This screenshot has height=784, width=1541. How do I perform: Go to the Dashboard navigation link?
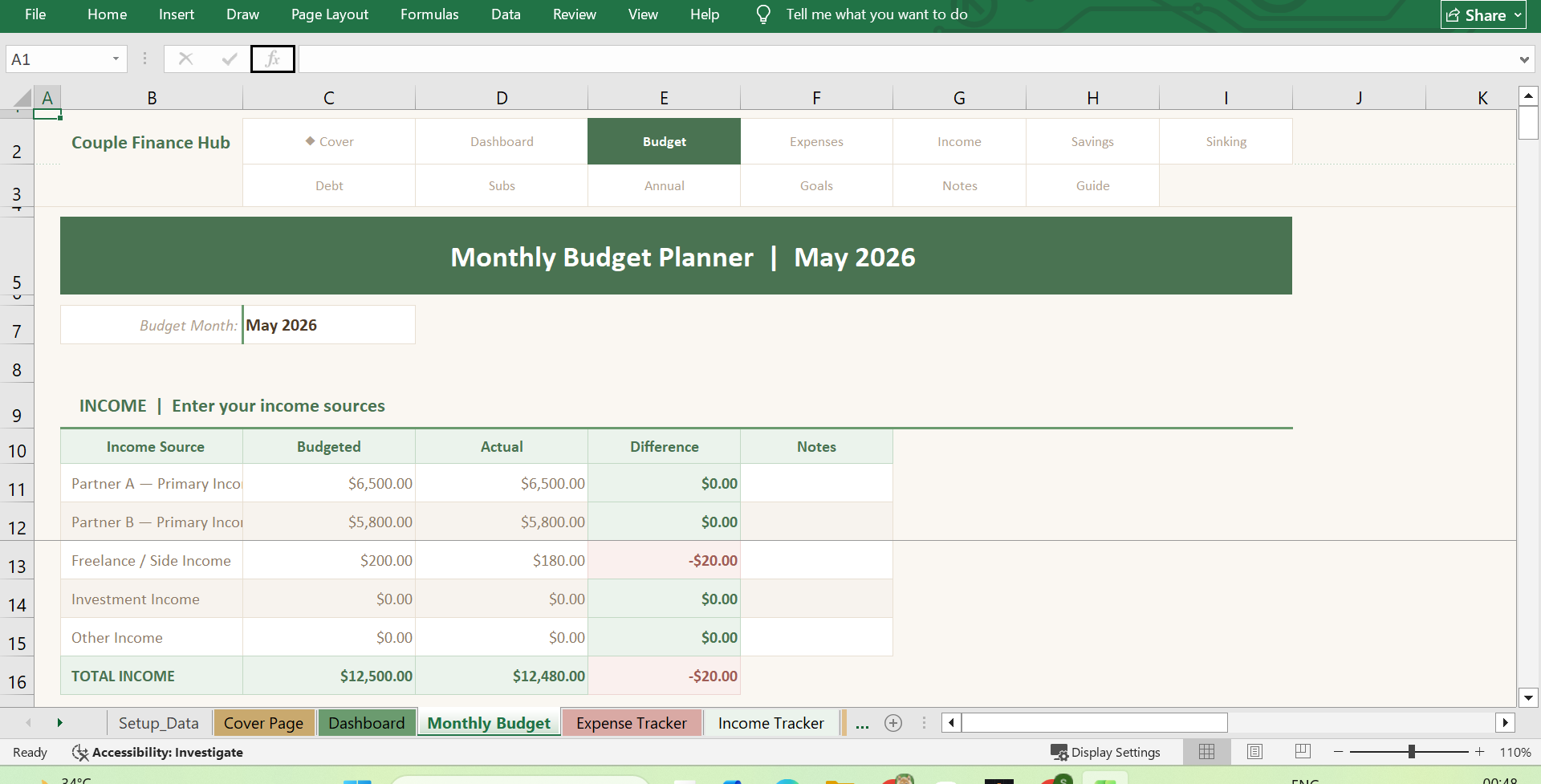pyautogui.click(x=502, y=141)
